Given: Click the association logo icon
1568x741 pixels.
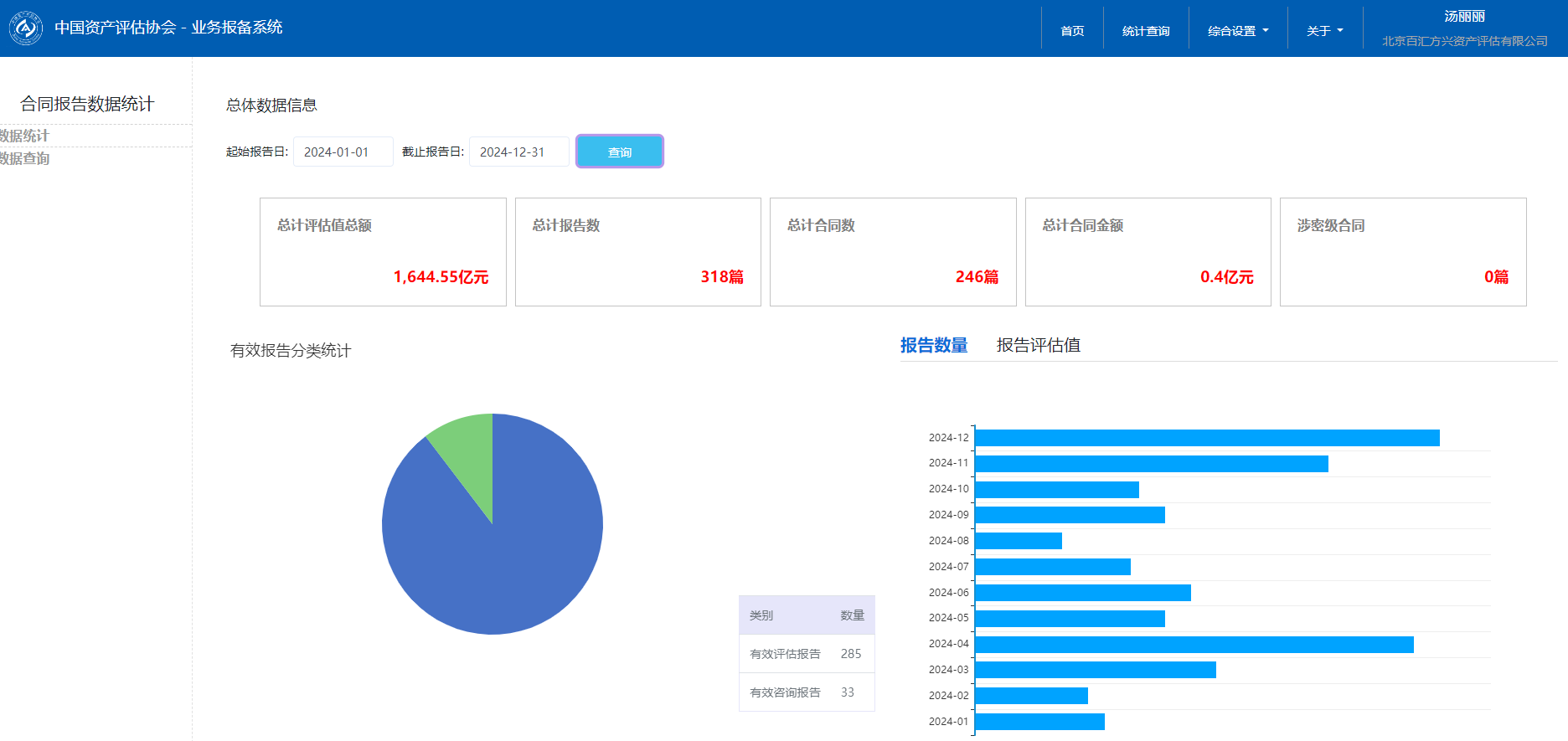Looking at the screenshot, I should coord(26,28).
